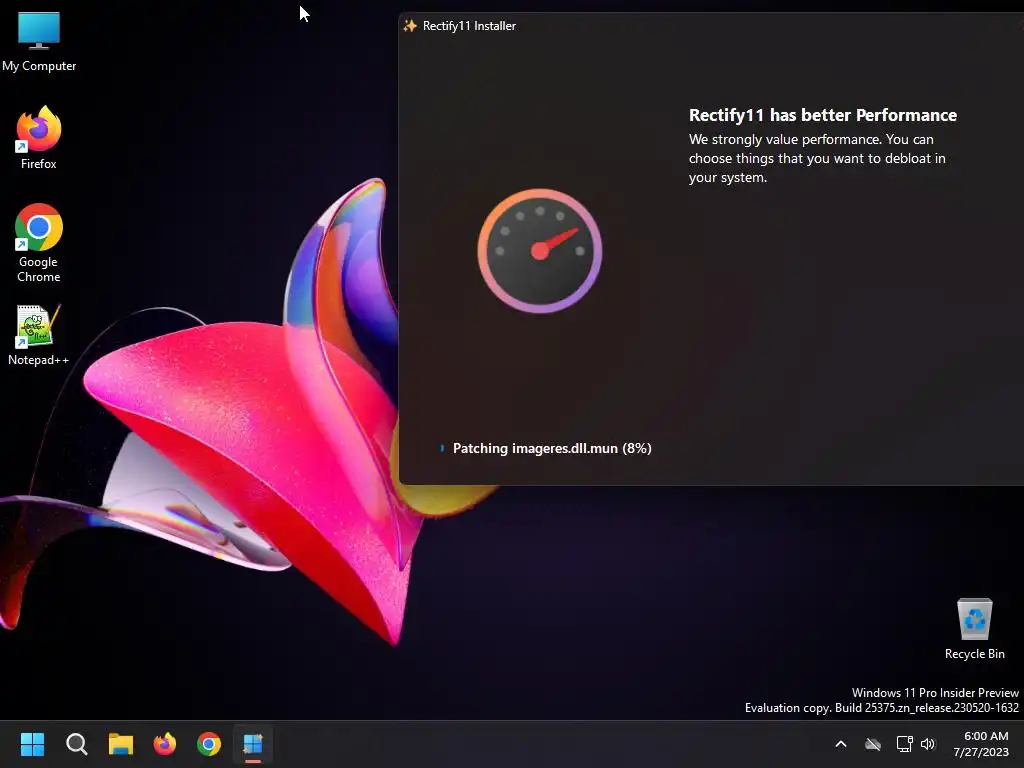Select the Notepad++ desktop shortcut

tap(39, 334)
